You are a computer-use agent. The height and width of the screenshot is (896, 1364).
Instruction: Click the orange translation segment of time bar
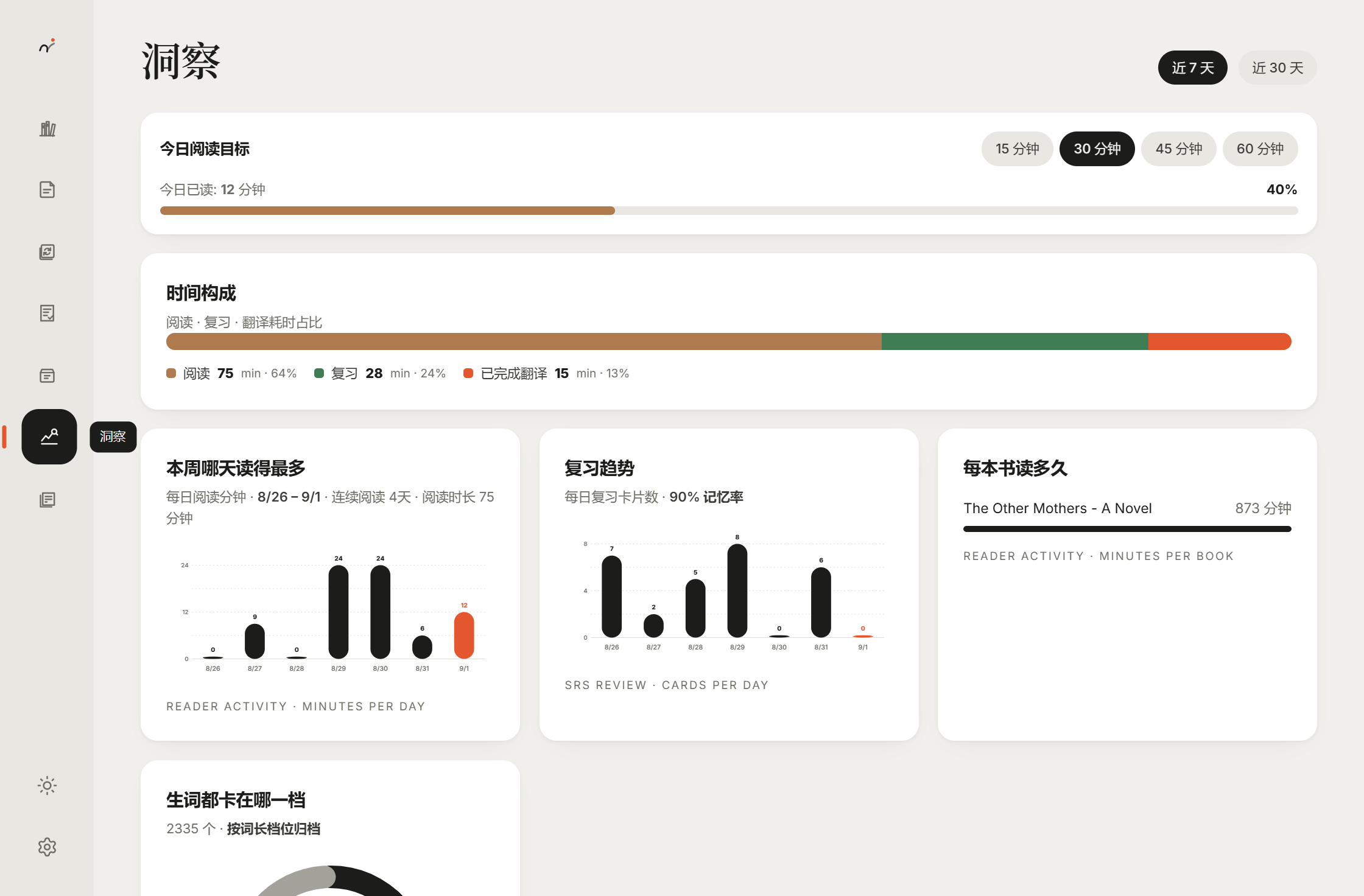pos(1220,341)
